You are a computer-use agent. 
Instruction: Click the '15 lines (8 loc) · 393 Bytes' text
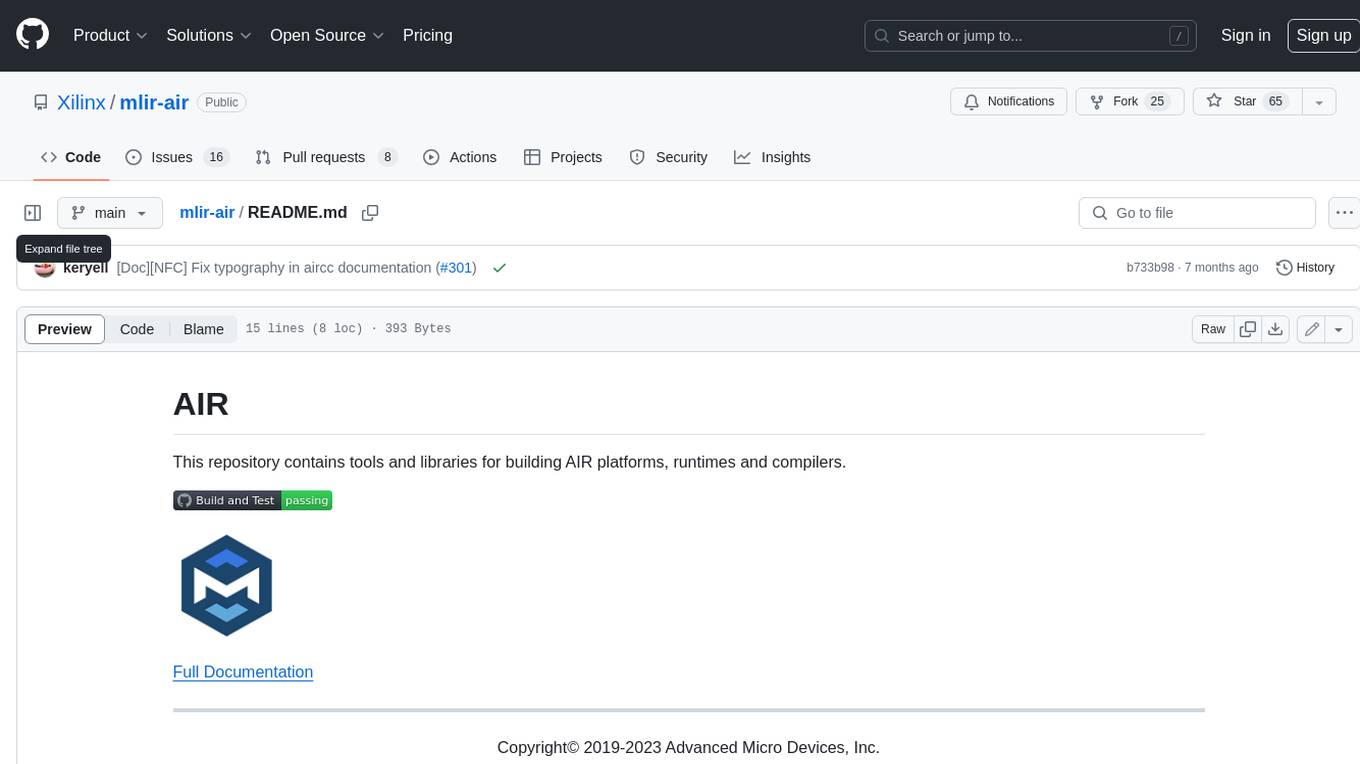348,329
